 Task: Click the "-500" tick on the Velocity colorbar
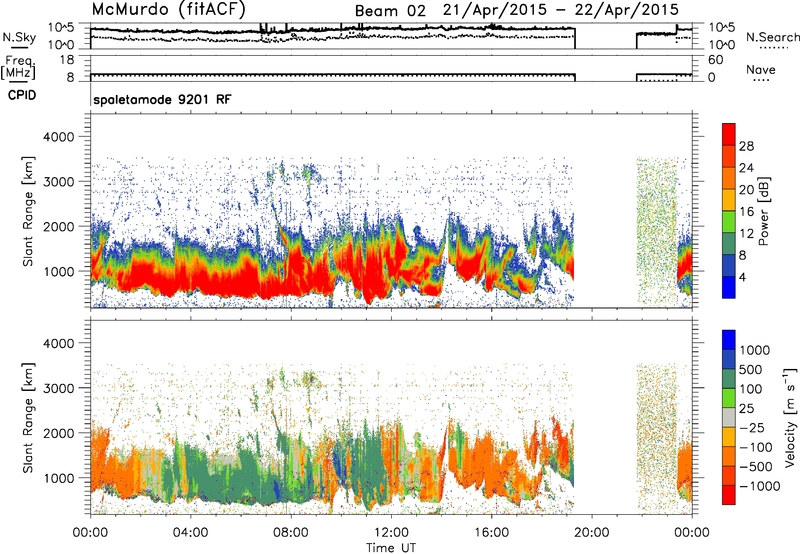(755, 466)
